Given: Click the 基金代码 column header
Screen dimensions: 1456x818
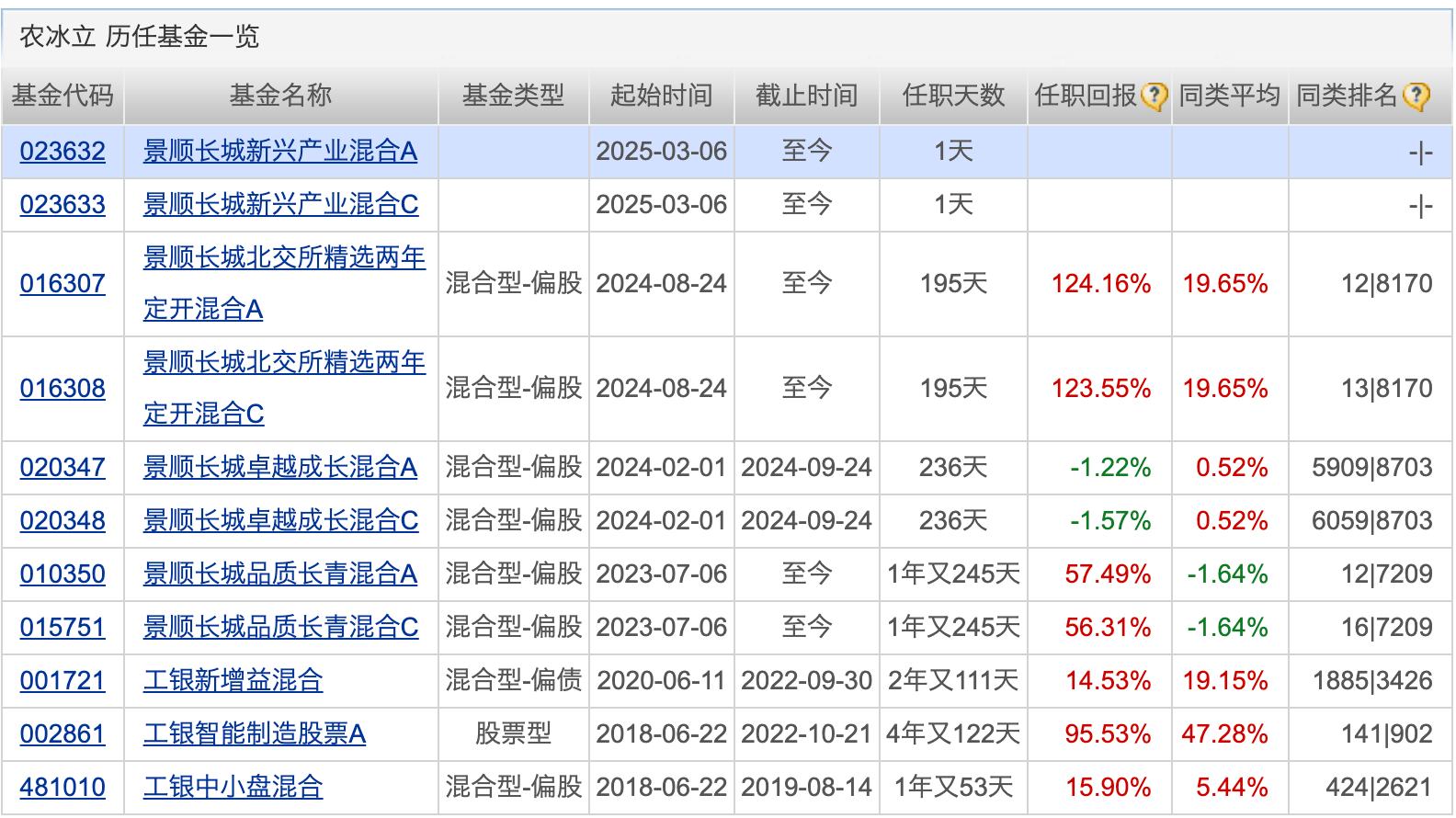Looking at the screenshot, I should click(x=63, y=96).
